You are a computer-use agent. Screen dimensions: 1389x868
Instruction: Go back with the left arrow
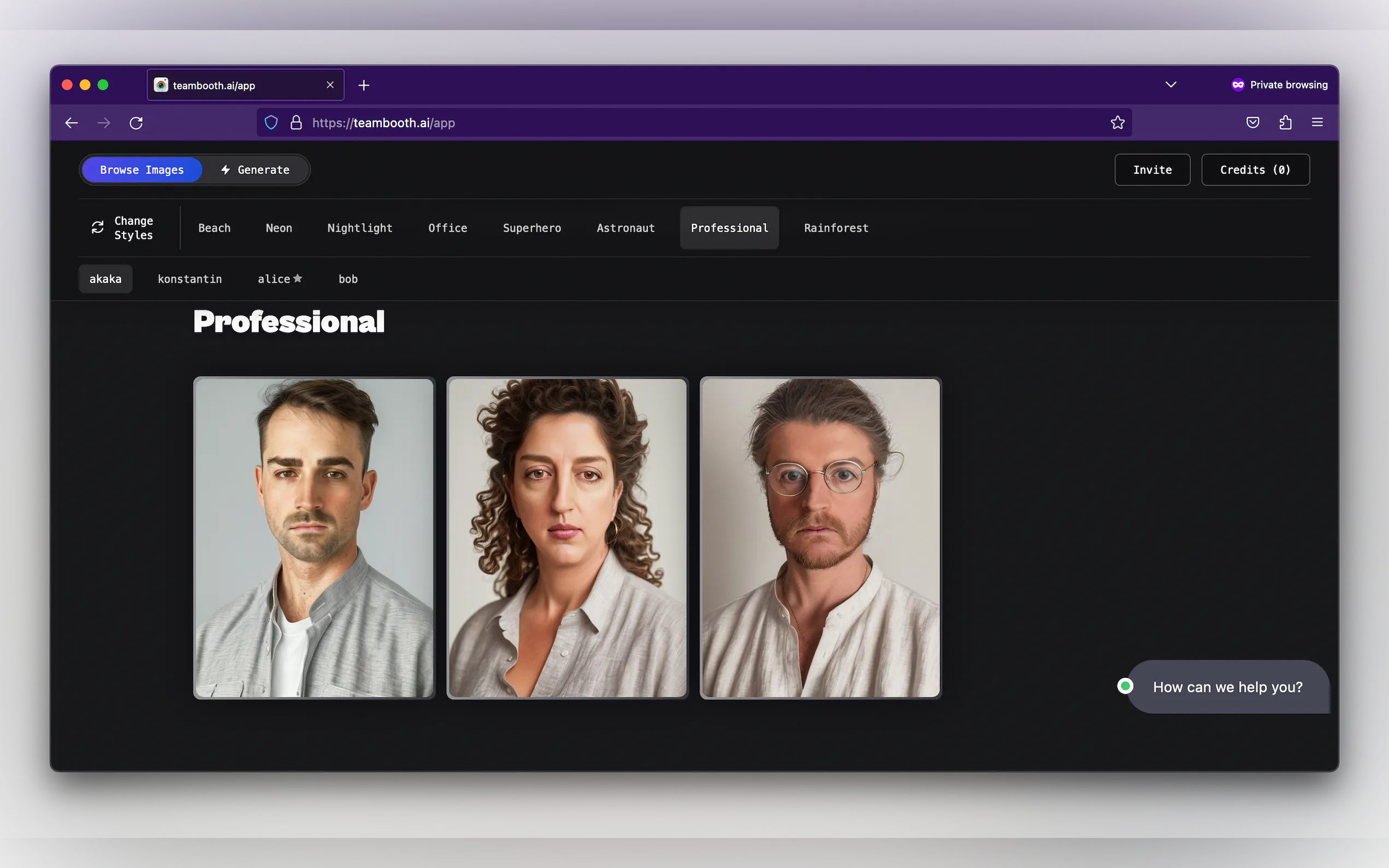pos(71,123)
